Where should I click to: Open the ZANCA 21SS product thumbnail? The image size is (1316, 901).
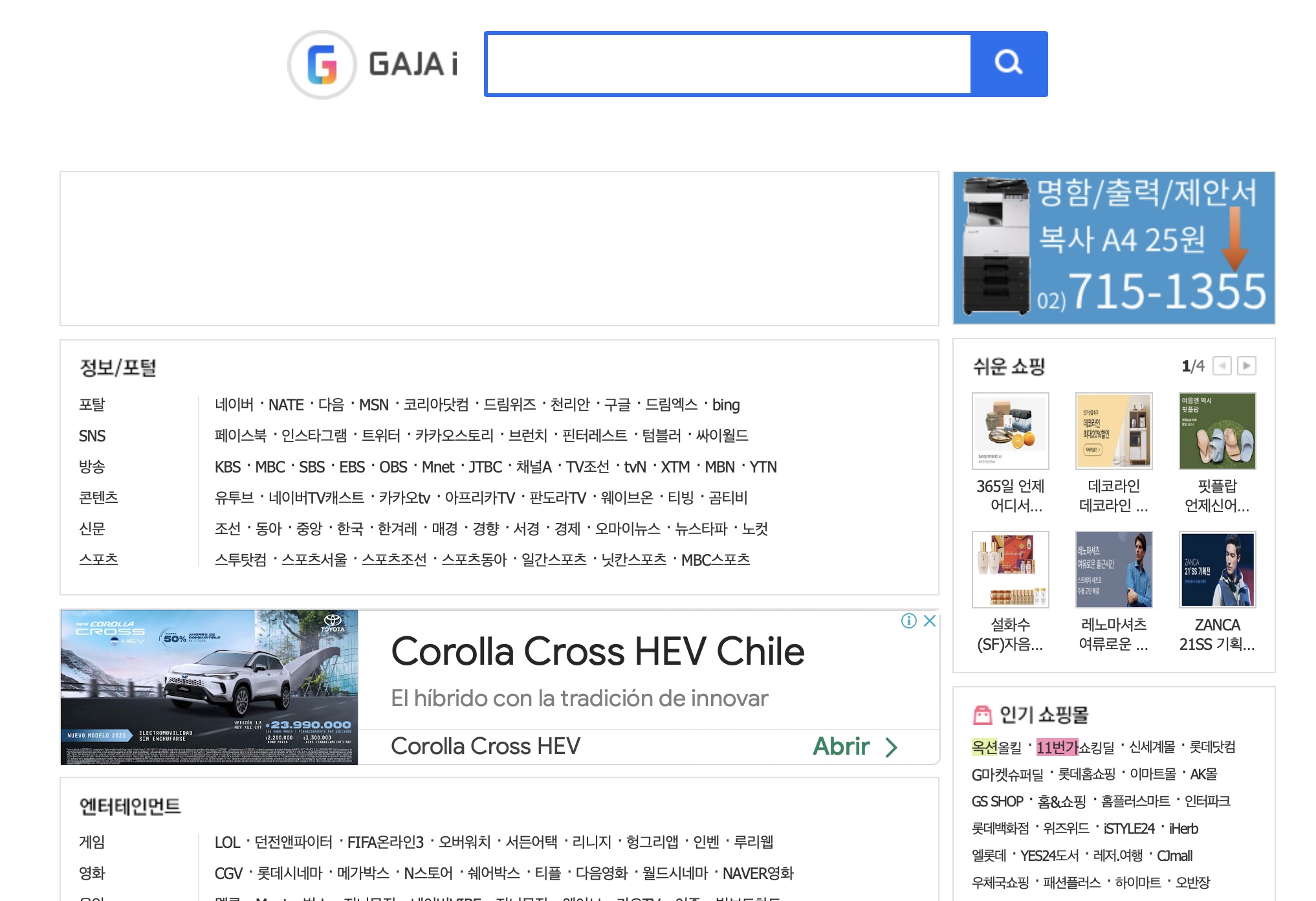[x=1216, y=570]
